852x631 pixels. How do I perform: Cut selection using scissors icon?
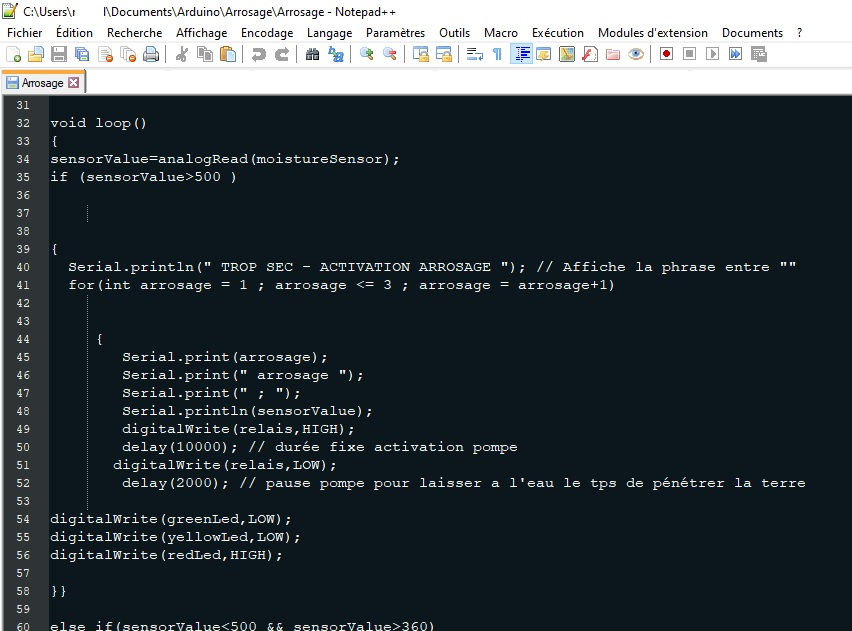(x=182, y=54)
